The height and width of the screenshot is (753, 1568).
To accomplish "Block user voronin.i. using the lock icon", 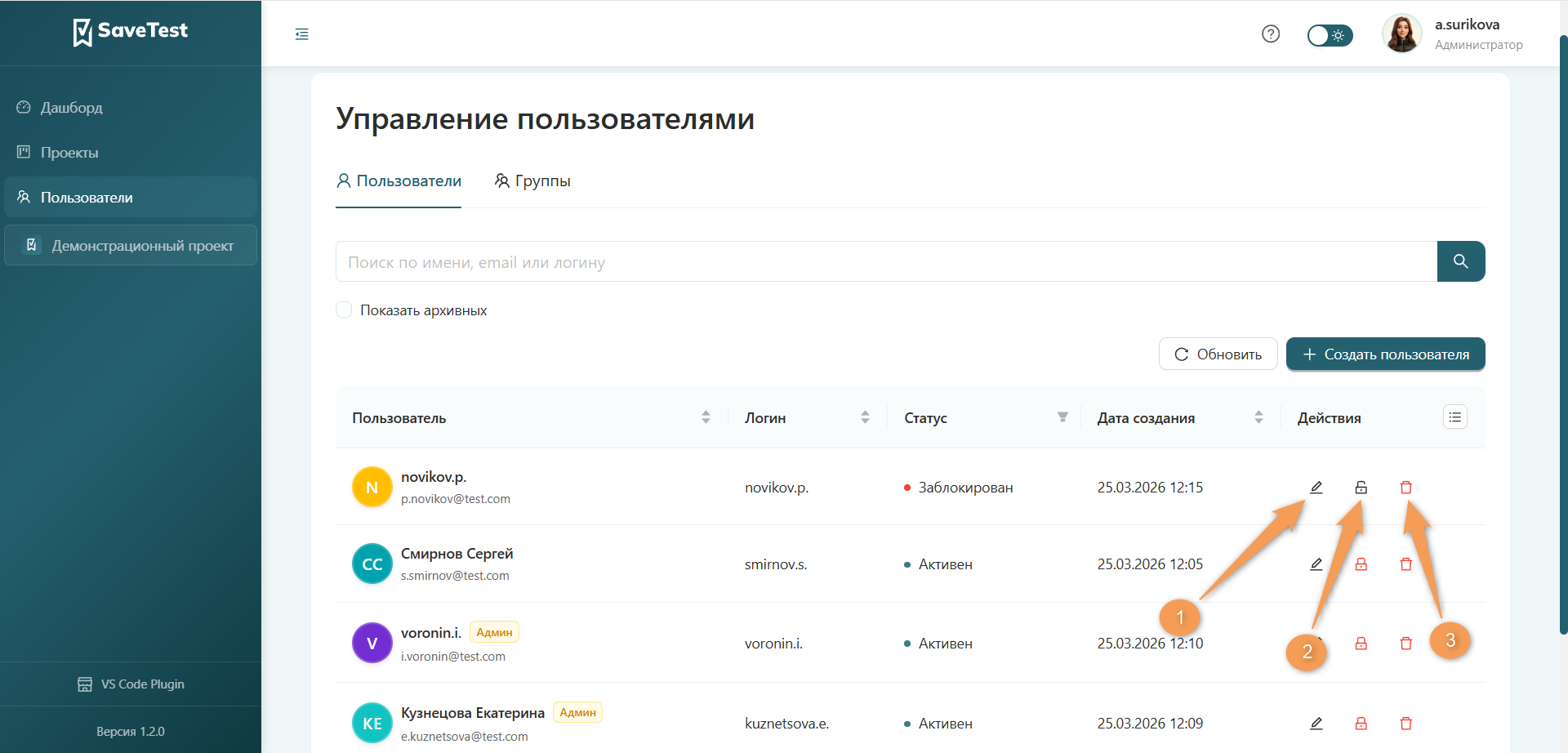I will [x=1361, y=643].
